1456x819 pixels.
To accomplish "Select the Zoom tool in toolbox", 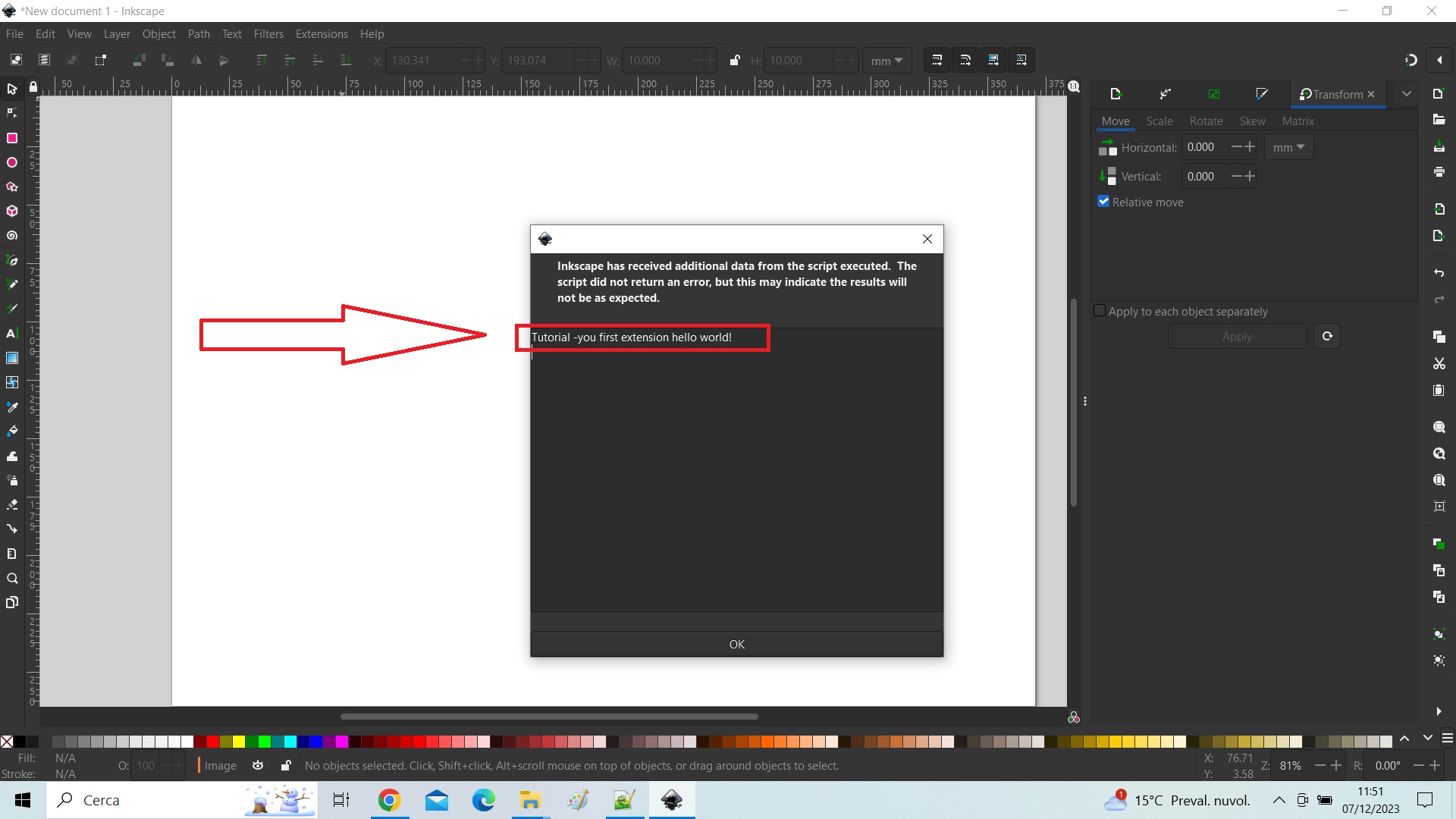I will coord(12,579).
